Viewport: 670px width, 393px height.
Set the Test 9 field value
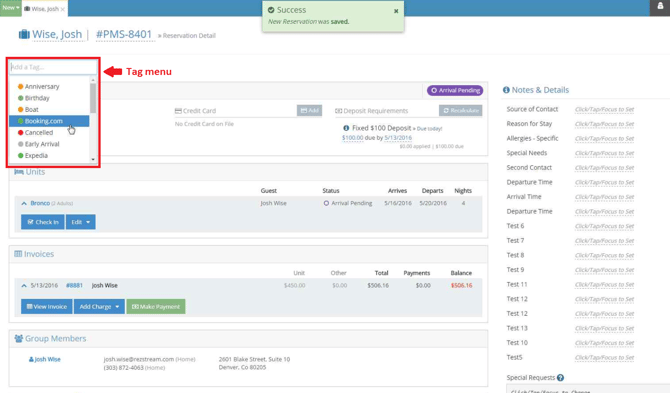(x=604, y=270)
